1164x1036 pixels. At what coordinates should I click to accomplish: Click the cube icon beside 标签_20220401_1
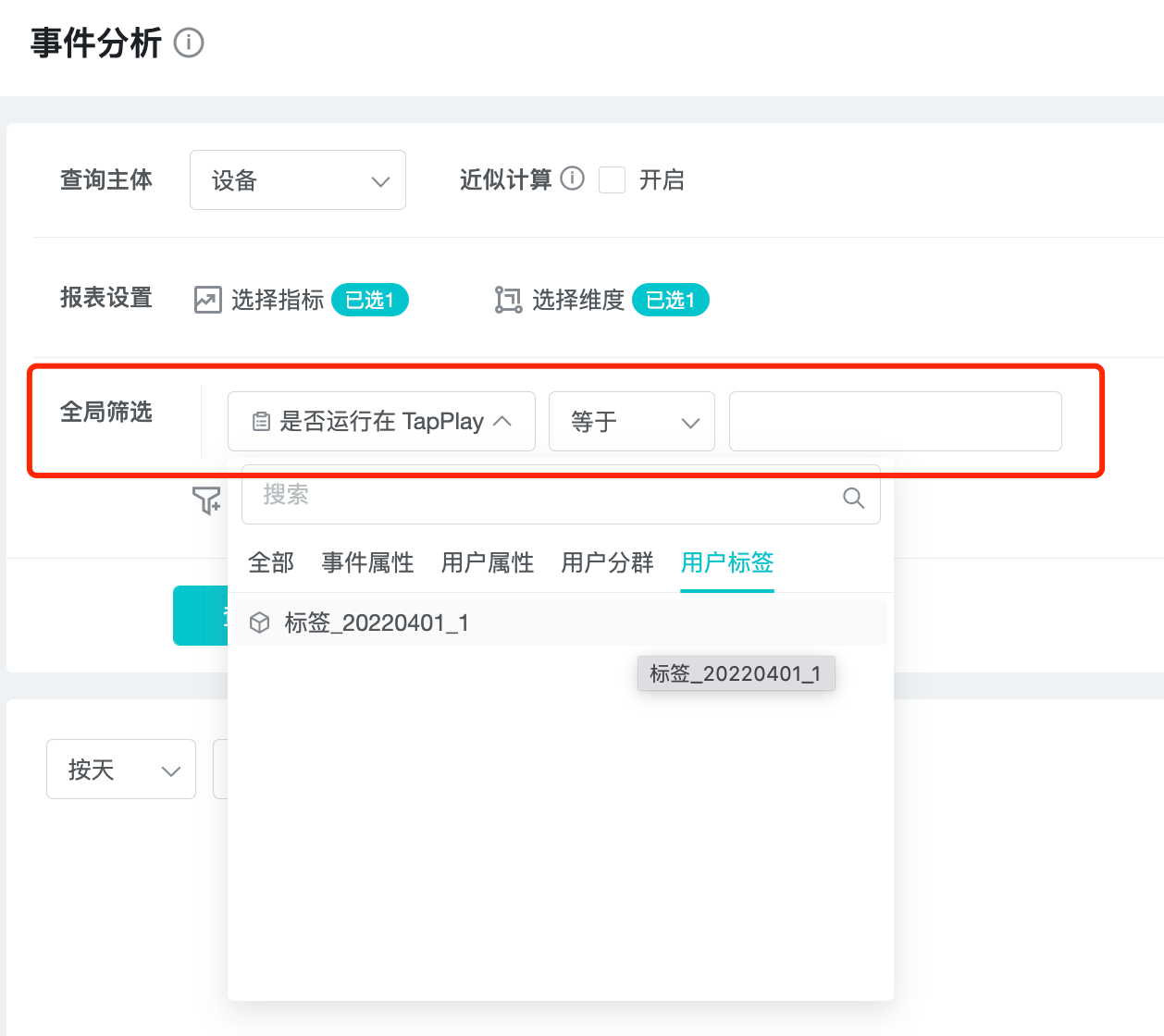[259, 623]
